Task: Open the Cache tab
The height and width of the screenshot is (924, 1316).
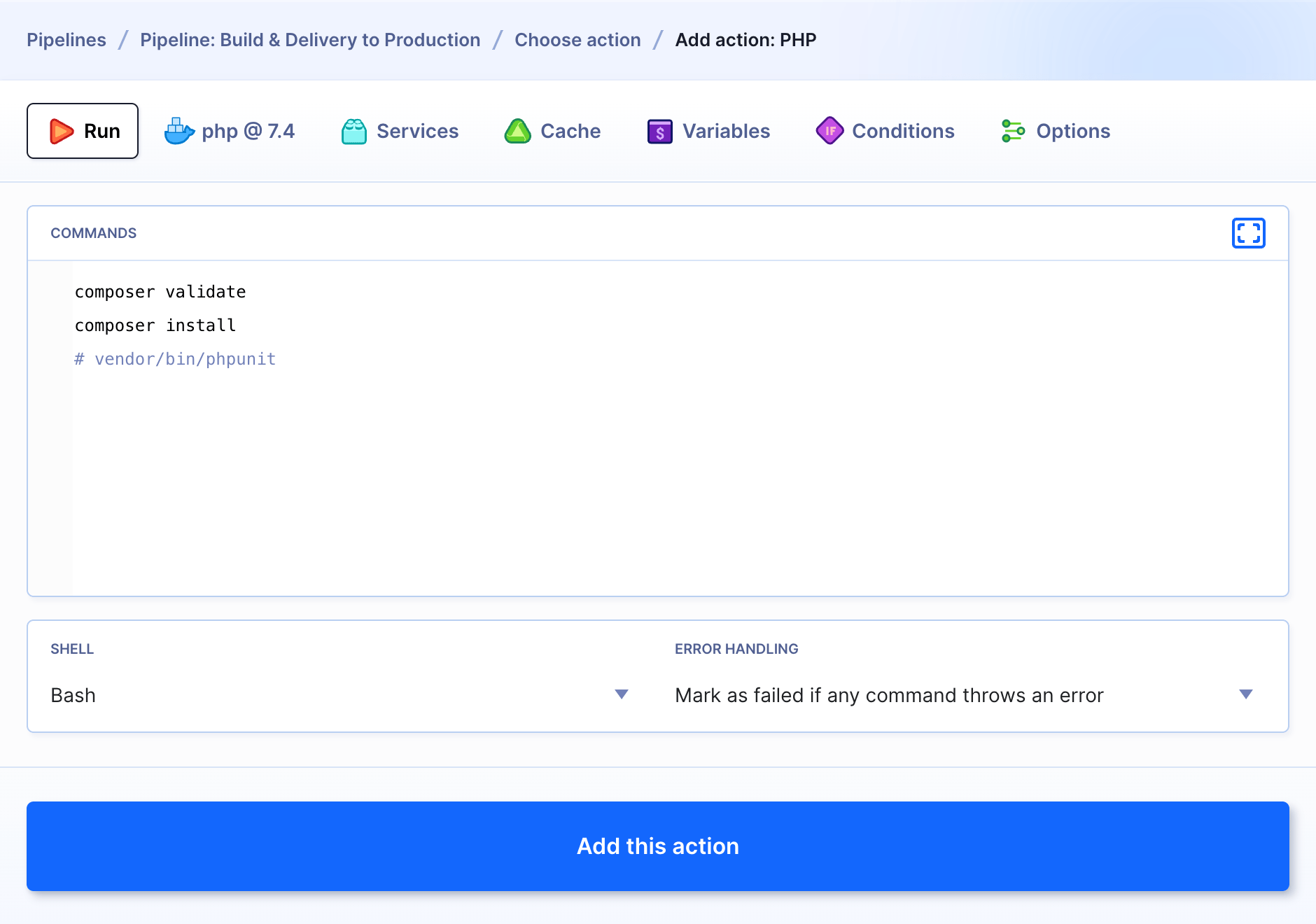Action: point(552,131)
